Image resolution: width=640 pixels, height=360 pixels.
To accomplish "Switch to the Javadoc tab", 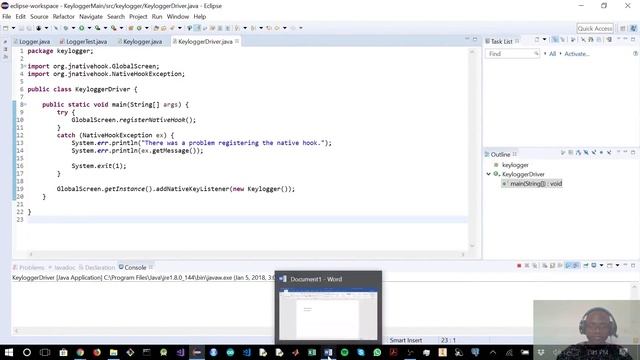I will [x=62, y=267].
